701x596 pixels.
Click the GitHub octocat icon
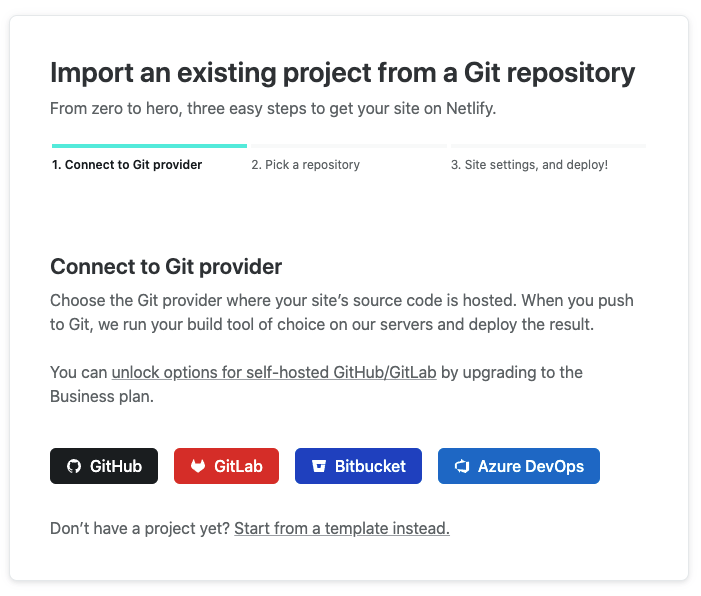coord(73,466)
